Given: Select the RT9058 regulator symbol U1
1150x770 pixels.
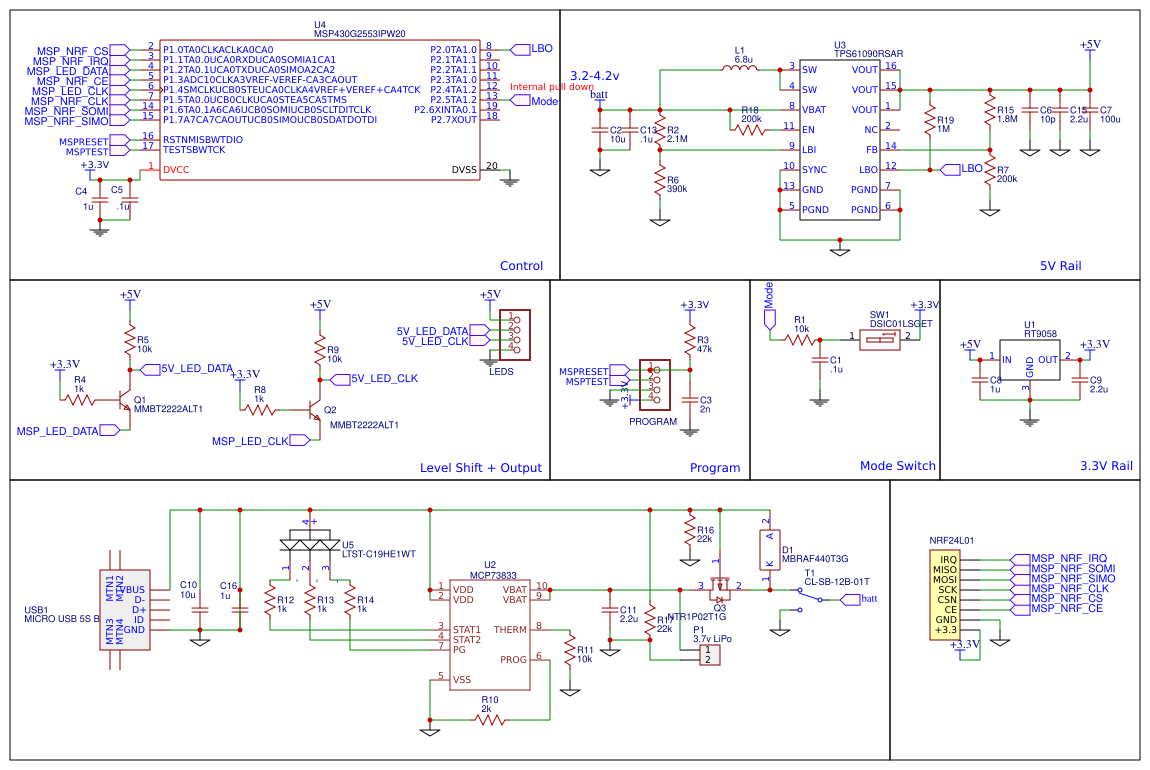Looking at the screenshot, I should pyautogui.click(x=1030, y=360).
